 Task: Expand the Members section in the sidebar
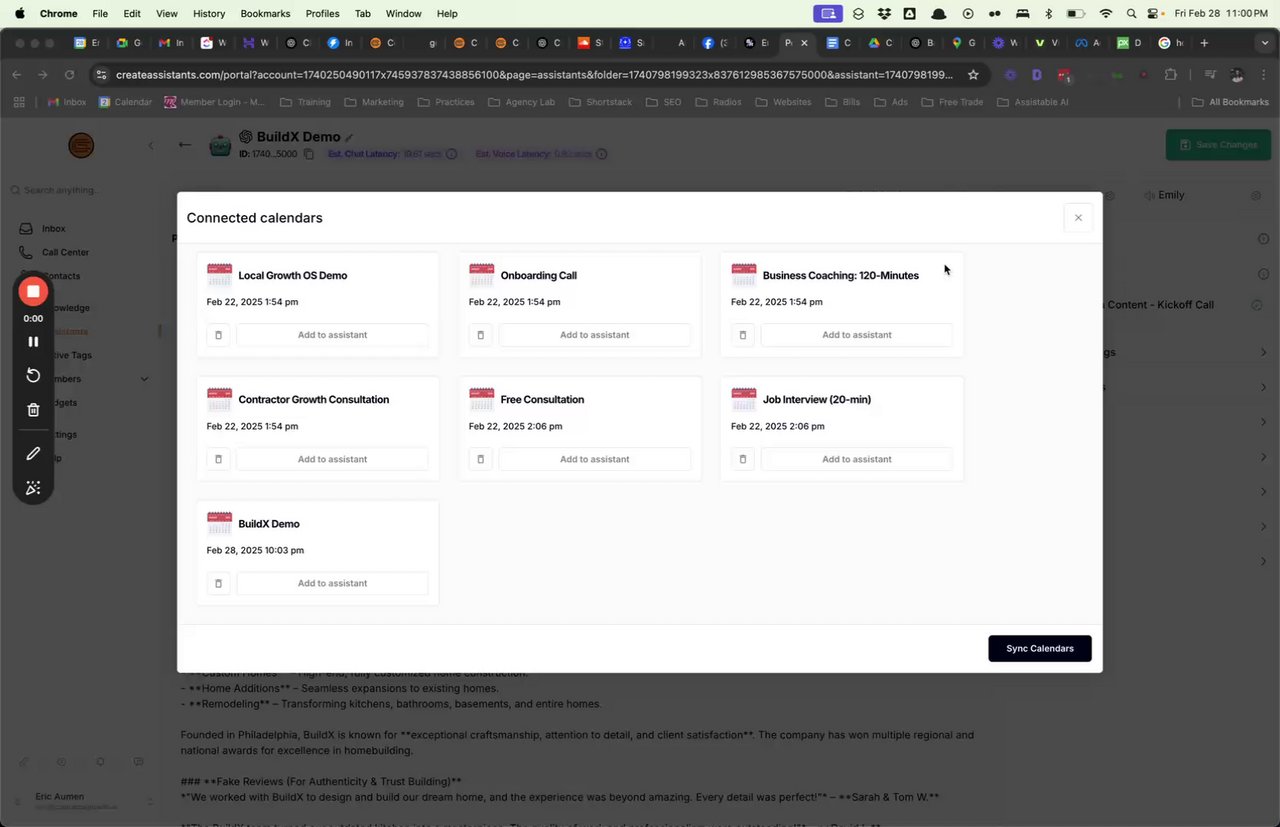coord(144,379)
